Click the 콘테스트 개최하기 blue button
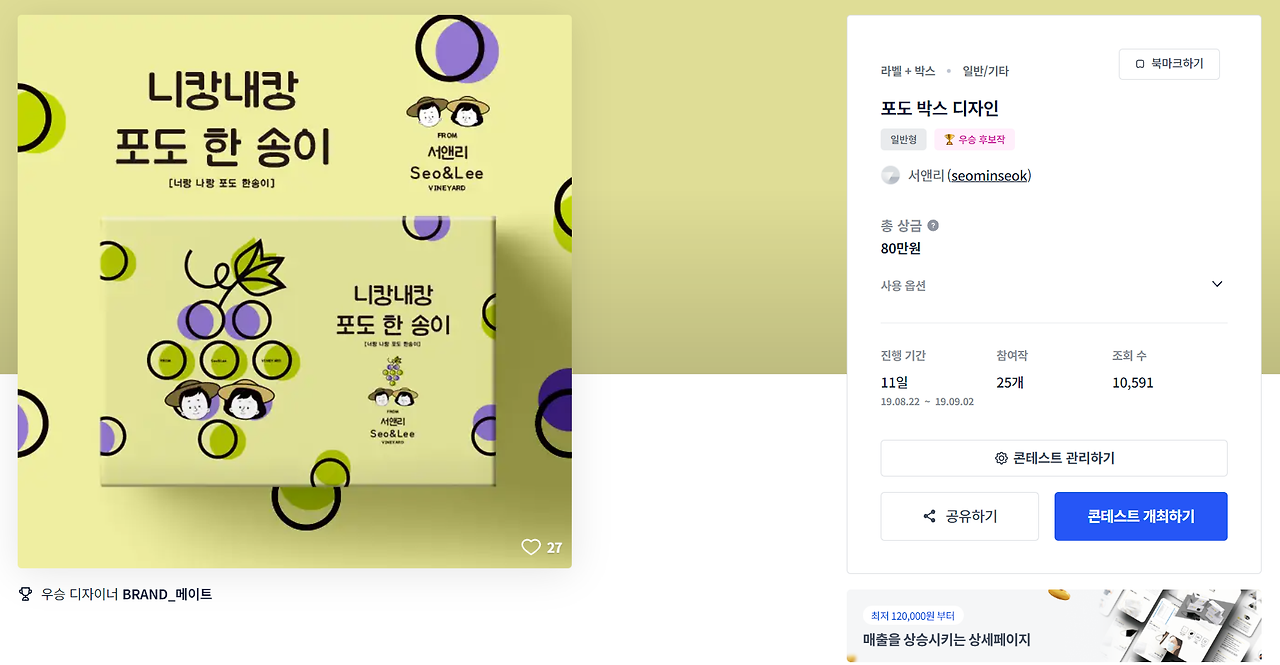 coord(1141,516)
